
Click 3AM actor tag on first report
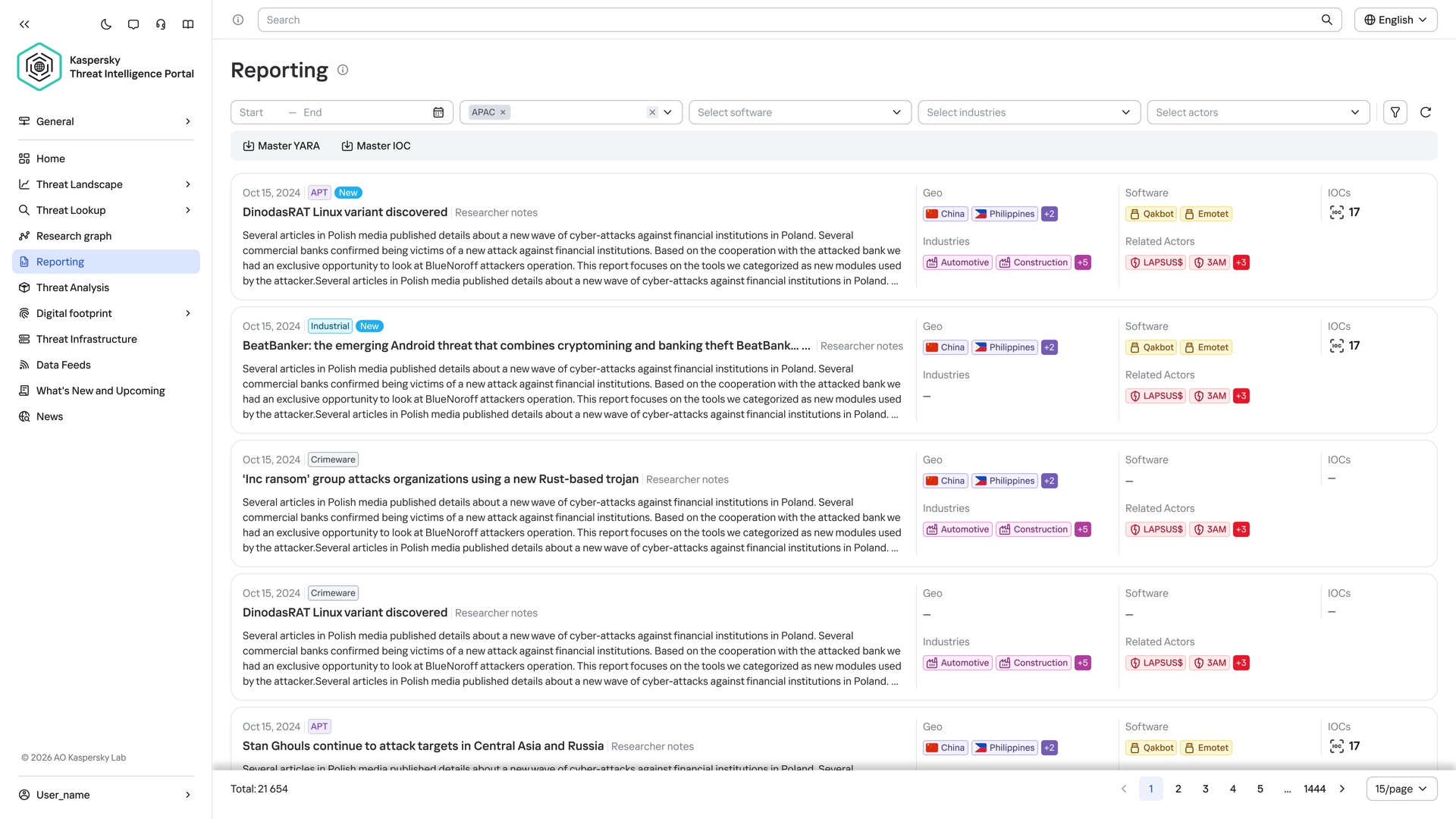pos(1210,262)
